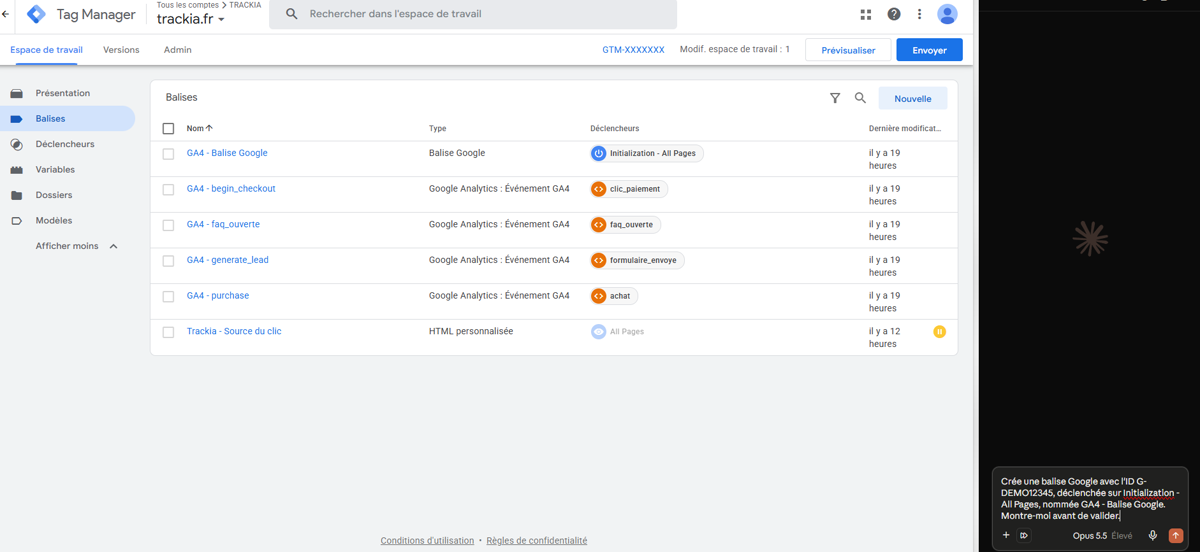Open Déclencheurs in the sidebar

point(67,144)
